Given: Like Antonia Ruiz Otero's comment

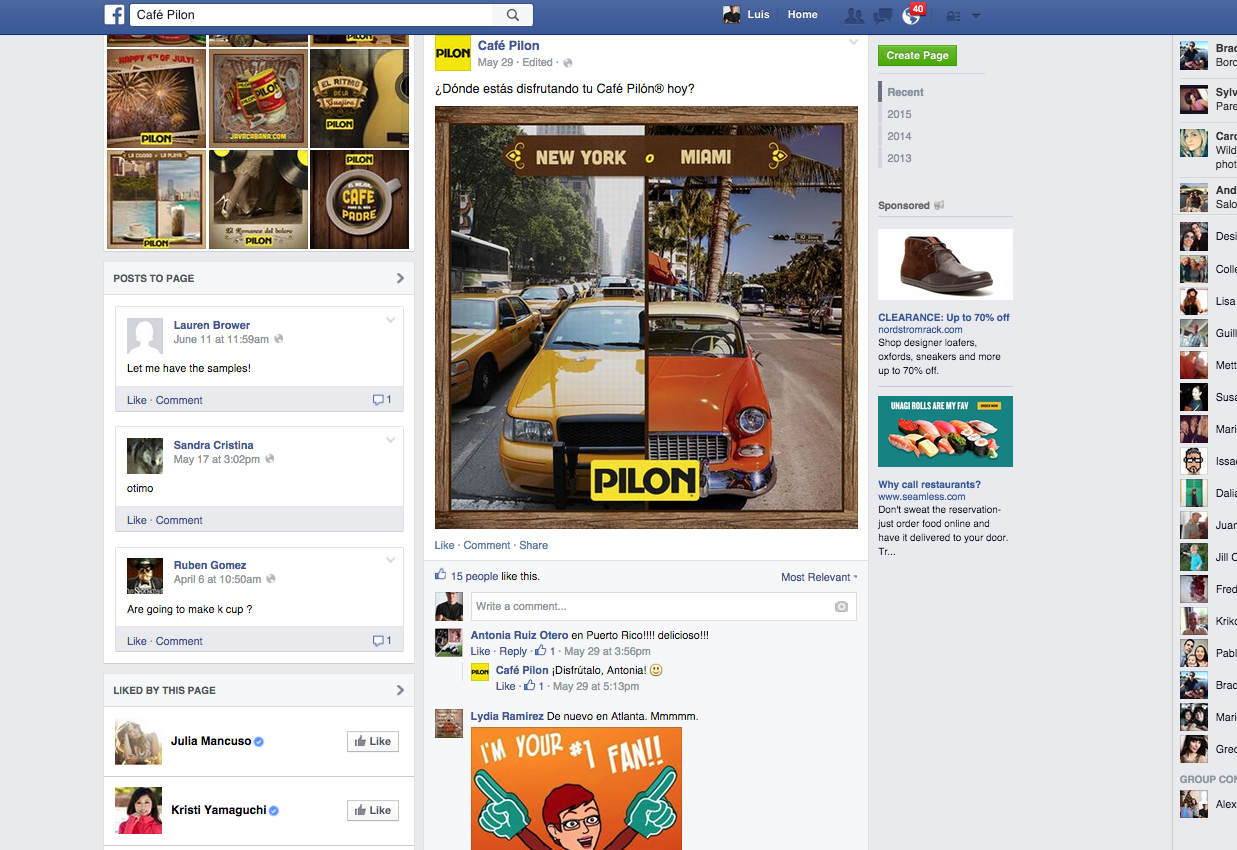Looking at the screenshot, I should pyautogui.click(x=480, y=651).
